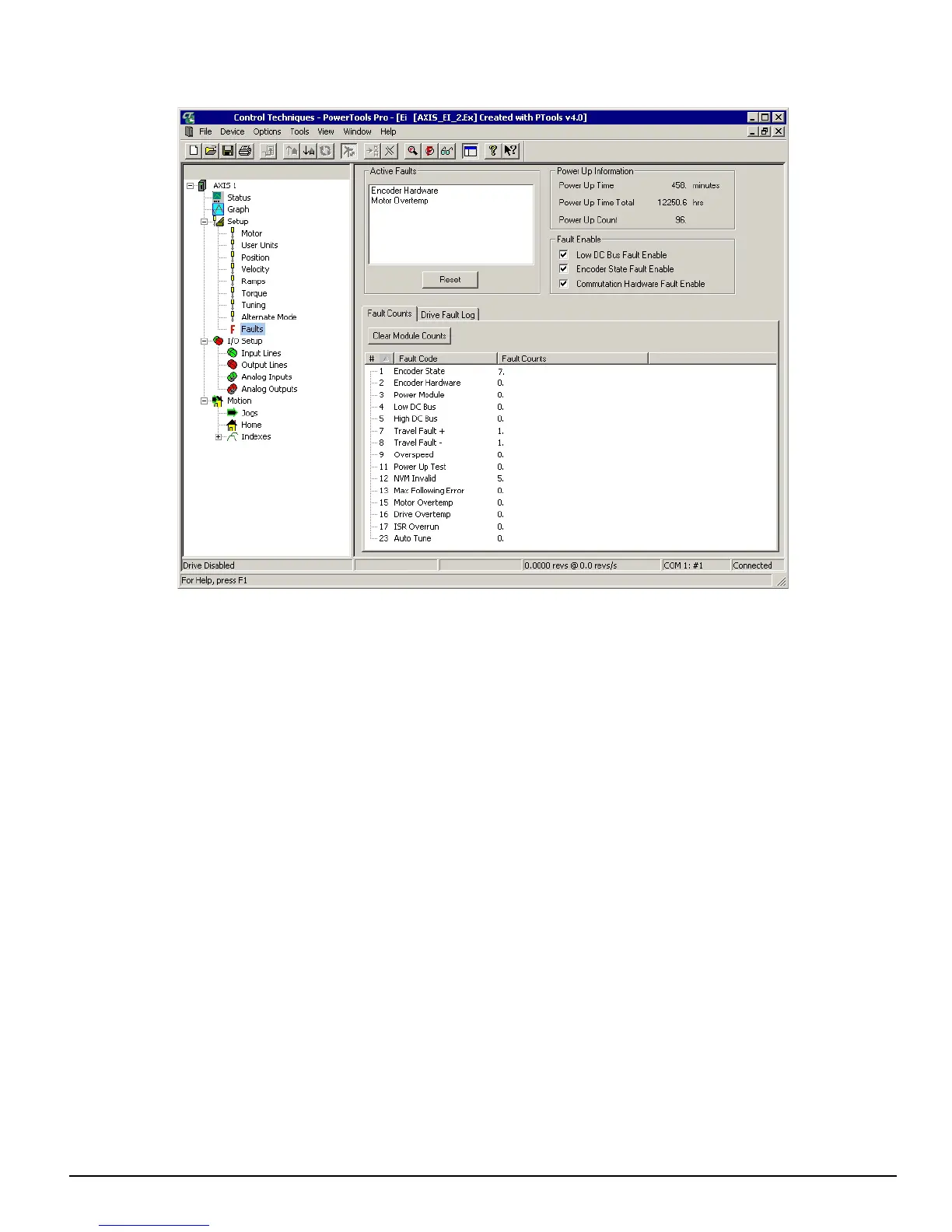Click the window layout toolbar icon
Screen dimensions: 952x1232
pos(471,151)
